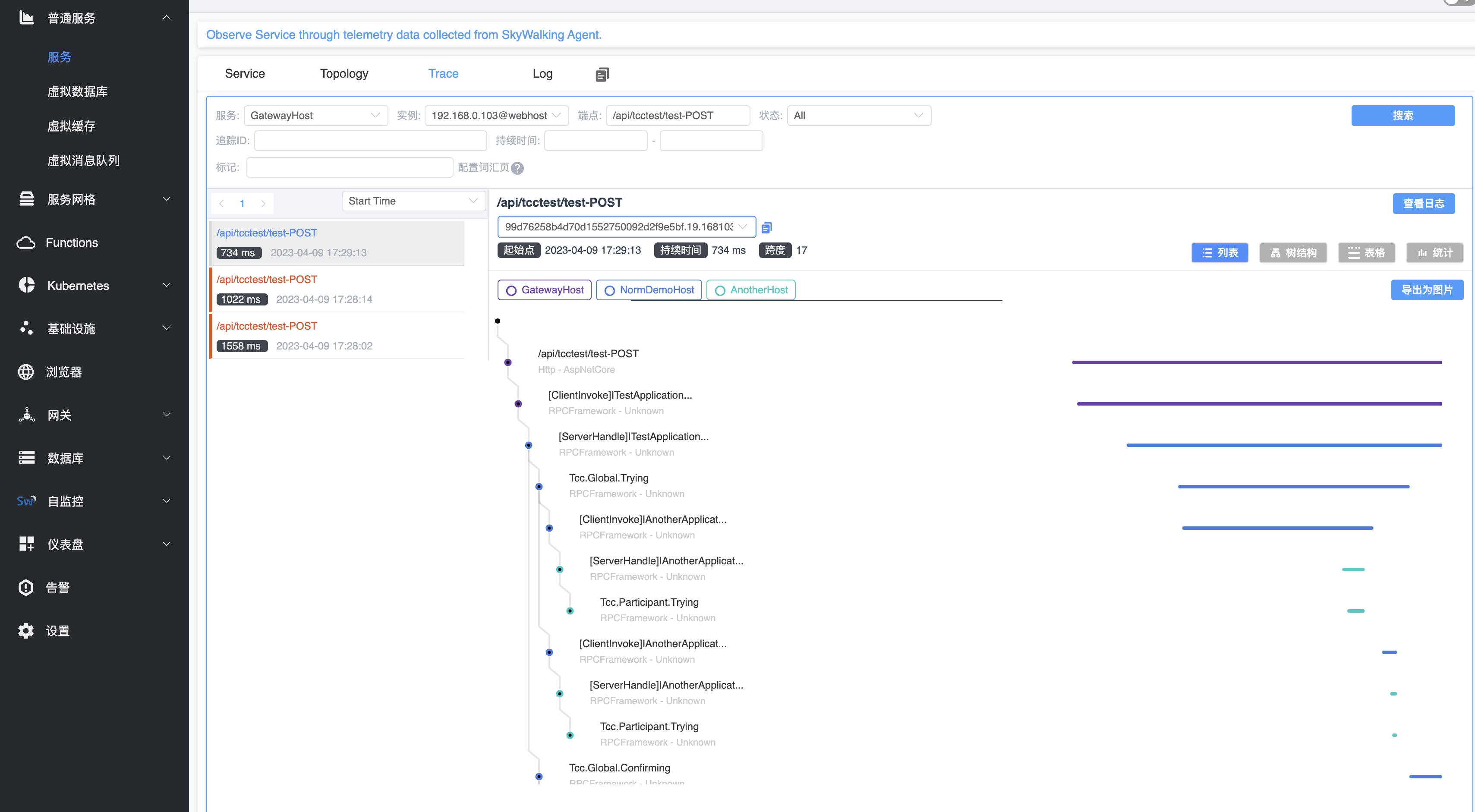Viewport: 1475px width, 812px height.
Task: Click the 网关 gateway icon
Action: pos(26,415)
